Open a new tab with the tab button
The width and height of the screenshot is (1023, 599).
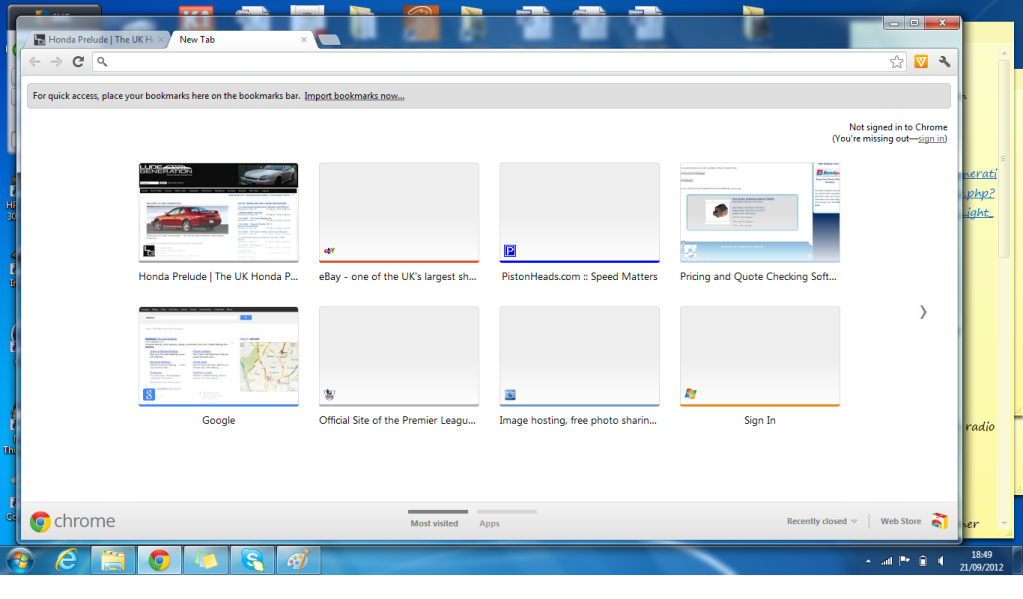pos(329,40)
